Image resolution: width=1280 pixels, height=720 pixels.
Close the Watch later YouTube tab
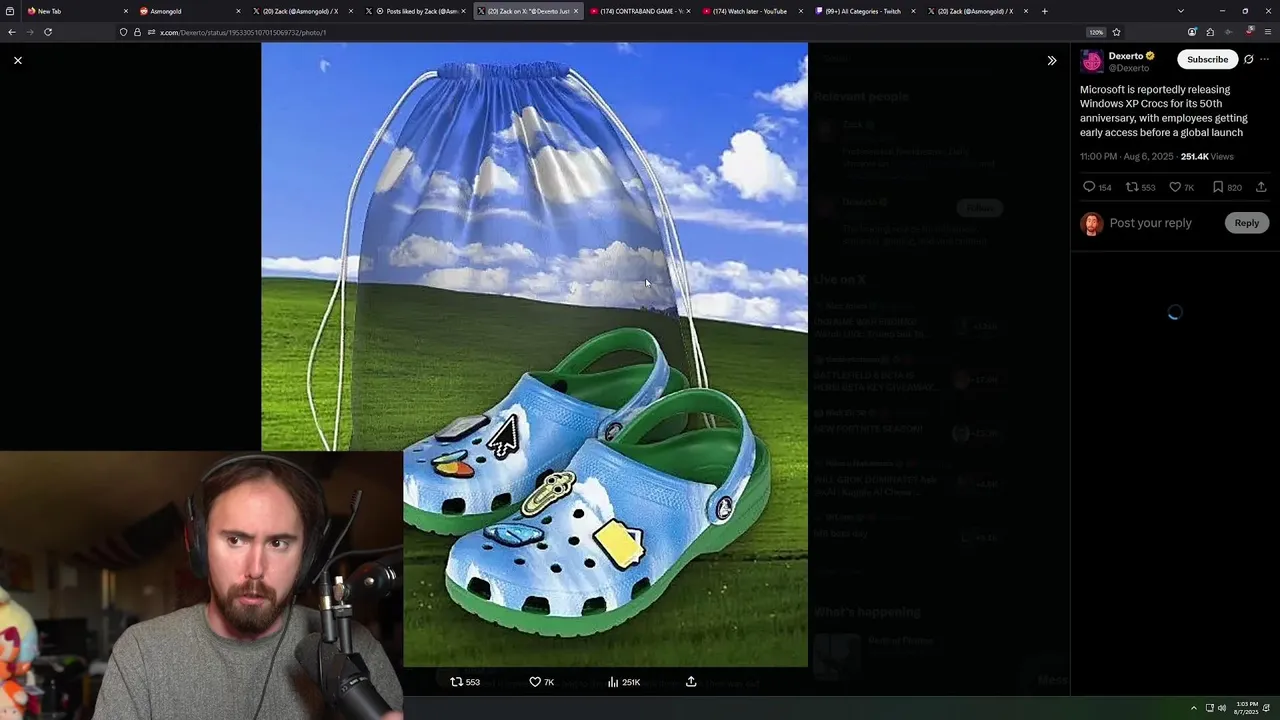click(x=800, y=11)
